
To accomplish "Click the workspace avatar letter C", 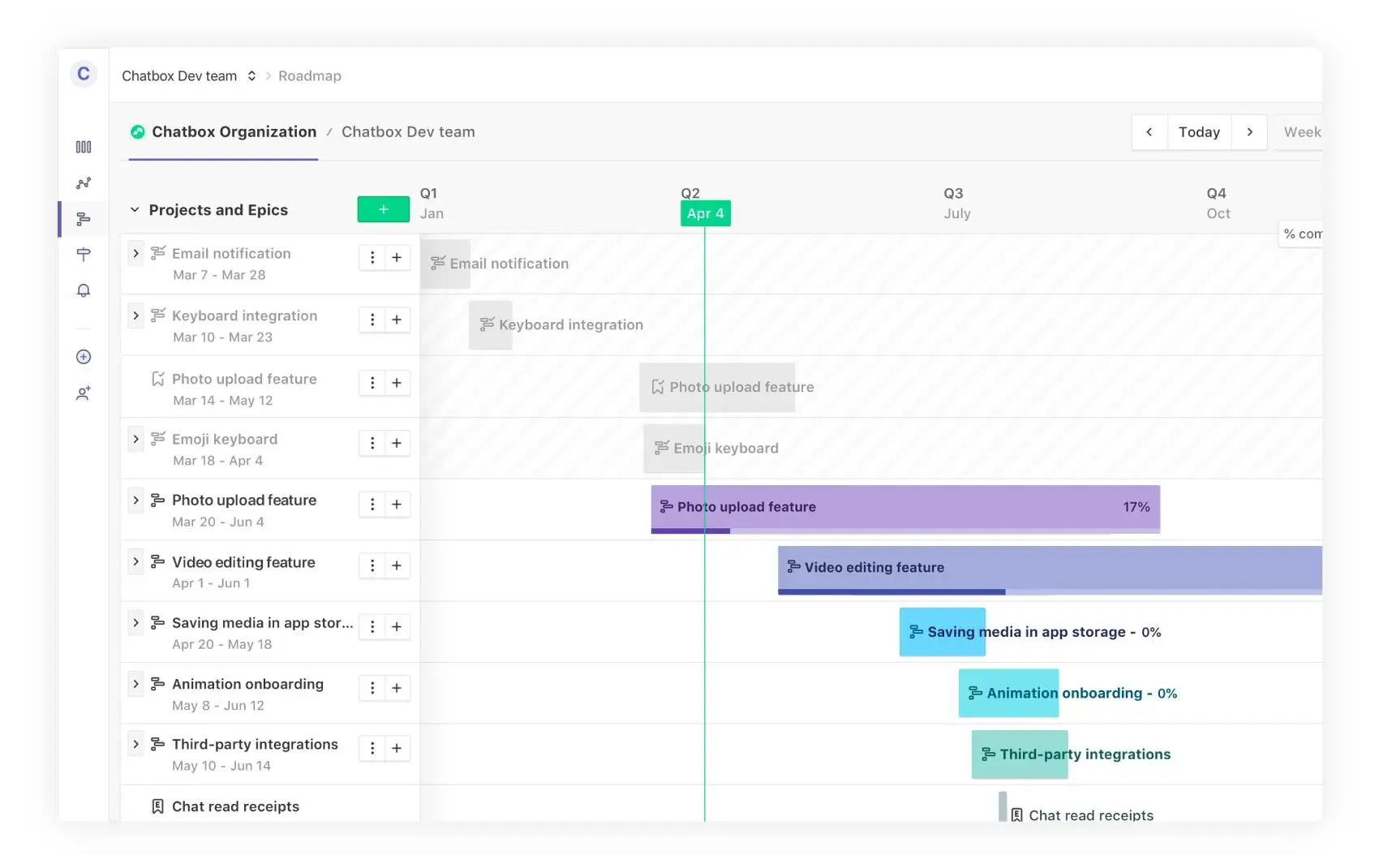I will (x=84, y=75).
